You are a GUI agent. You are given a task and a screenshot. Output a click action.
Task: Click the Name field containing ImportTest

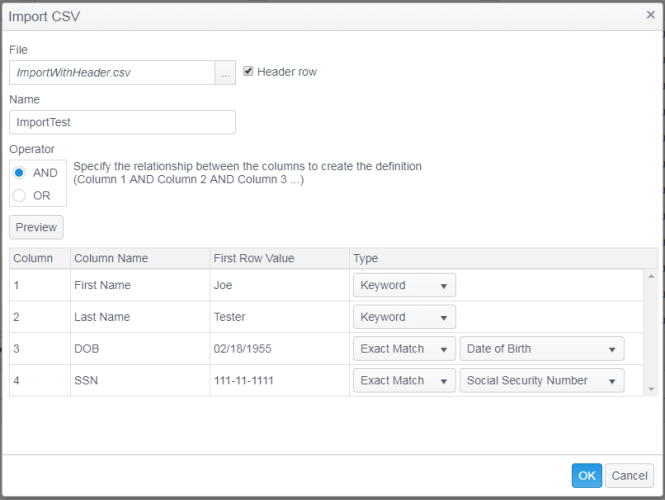122,122
